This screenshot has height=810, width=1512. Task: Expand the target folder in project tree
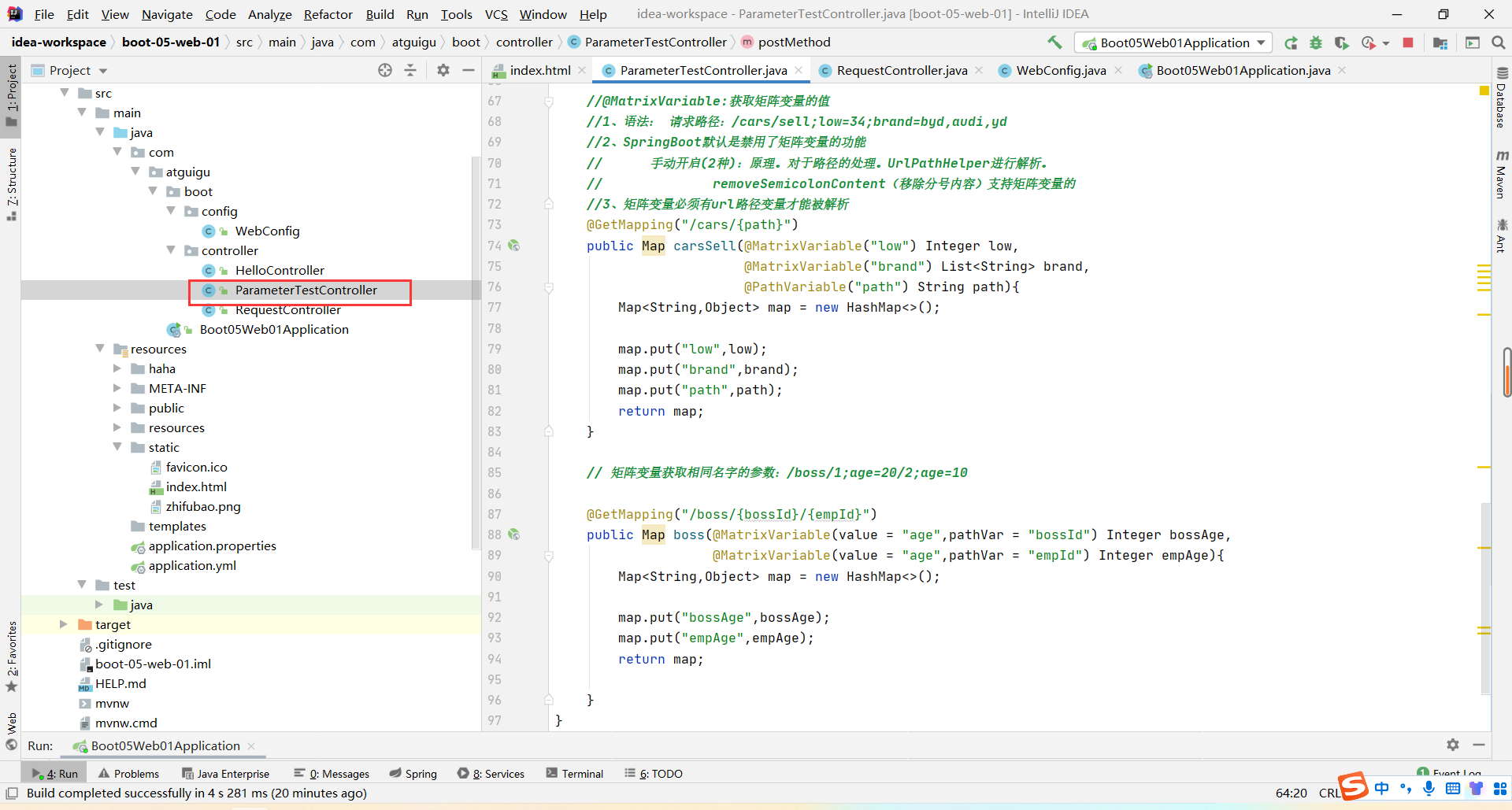(x=64, y=624)
